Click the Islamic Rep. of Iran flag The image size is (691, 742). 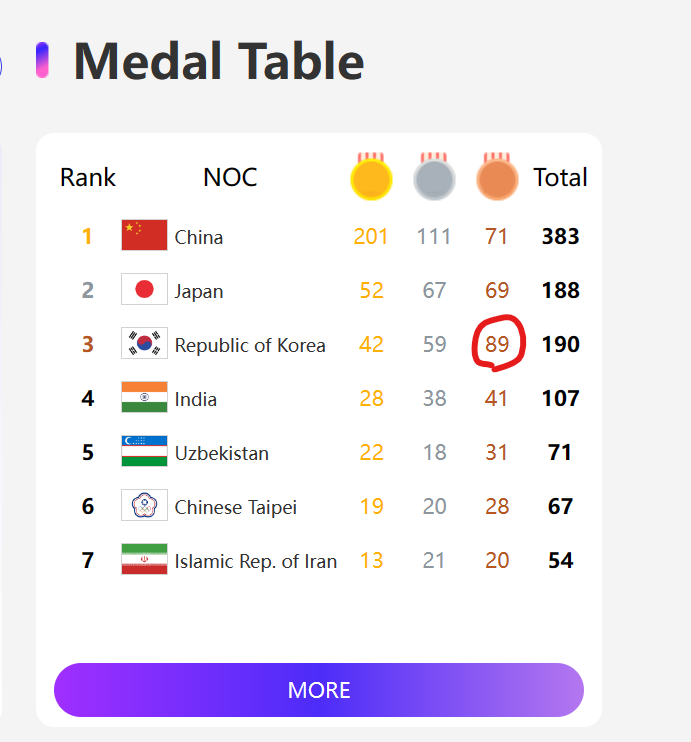click(144, 560)
